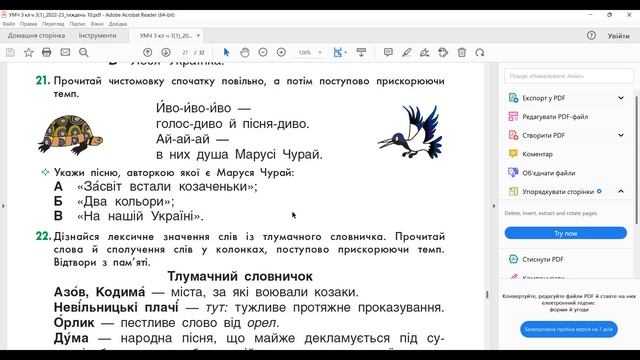640x360 pixels.
Task: Open the sign document tool
Action: [x=424, y=52]
